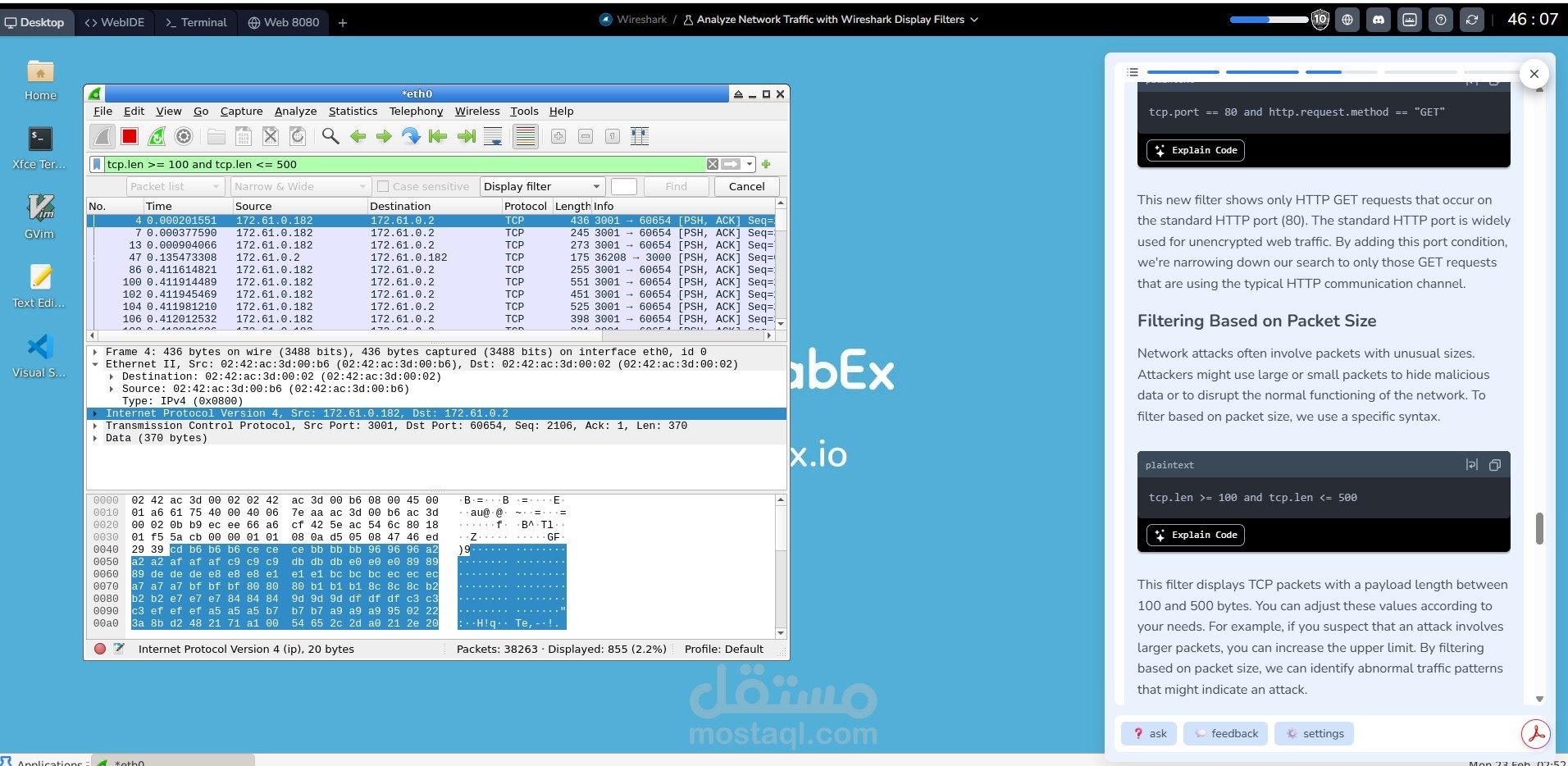Launch GVim from the desktop
1568x766 pixels.
click(39, 217)
